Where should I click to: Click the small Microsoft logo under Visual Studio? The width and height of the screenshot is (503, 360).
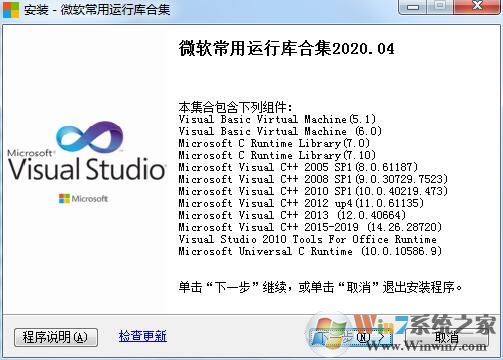[83, 199]
